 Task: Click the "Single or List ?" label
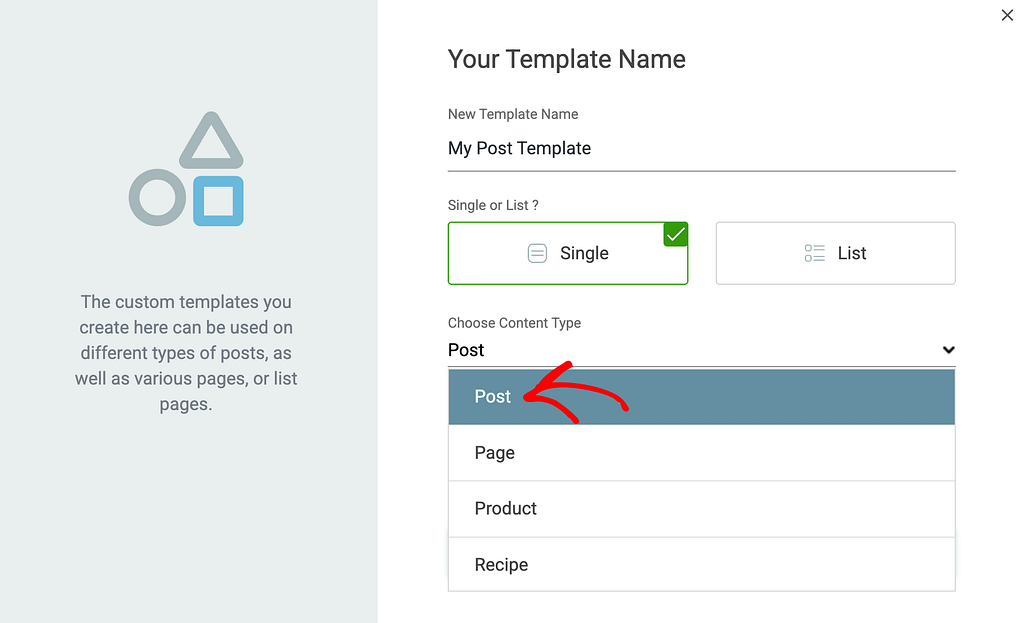point(493,205)
